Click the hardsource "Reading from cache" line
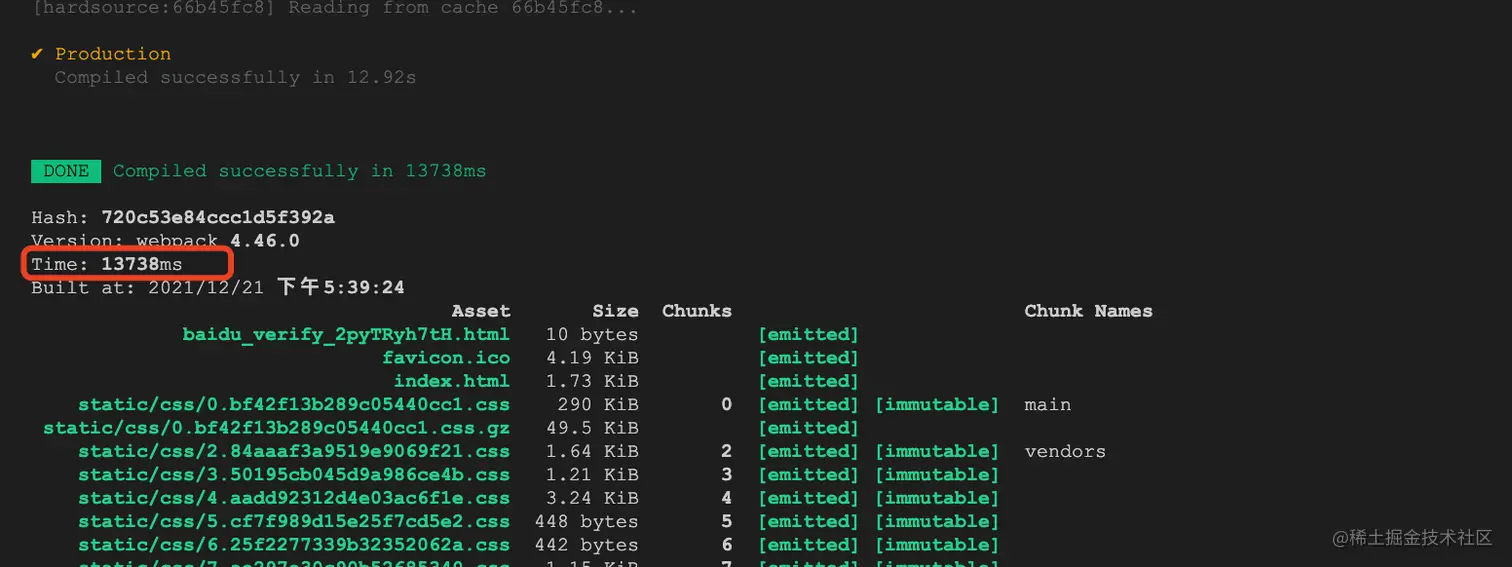 click(334, 8)
